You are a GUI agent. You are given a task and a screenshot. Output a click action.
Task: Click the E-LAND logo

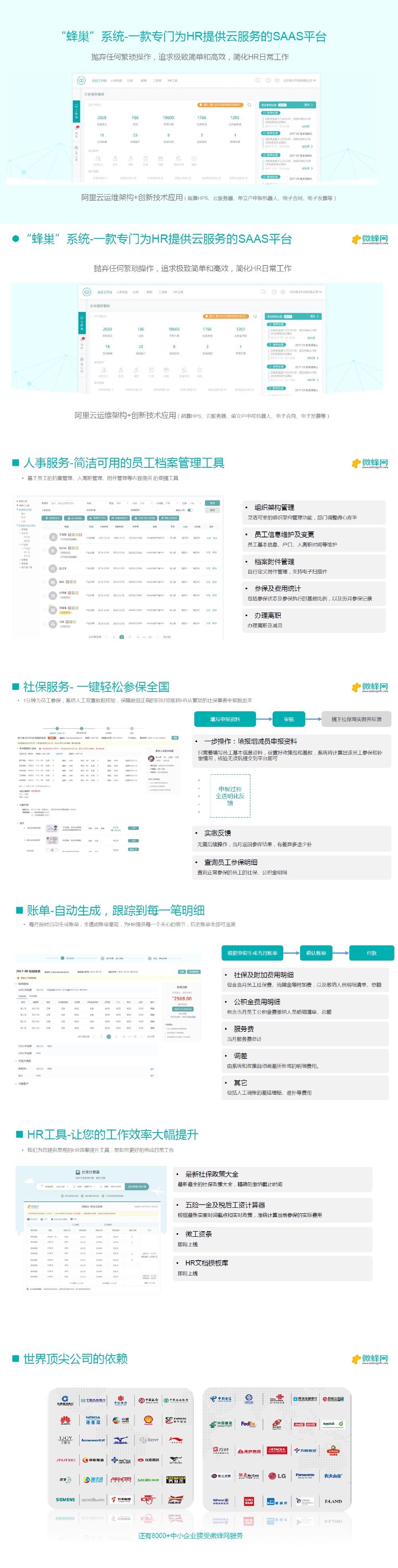(x=333, y=1501)
